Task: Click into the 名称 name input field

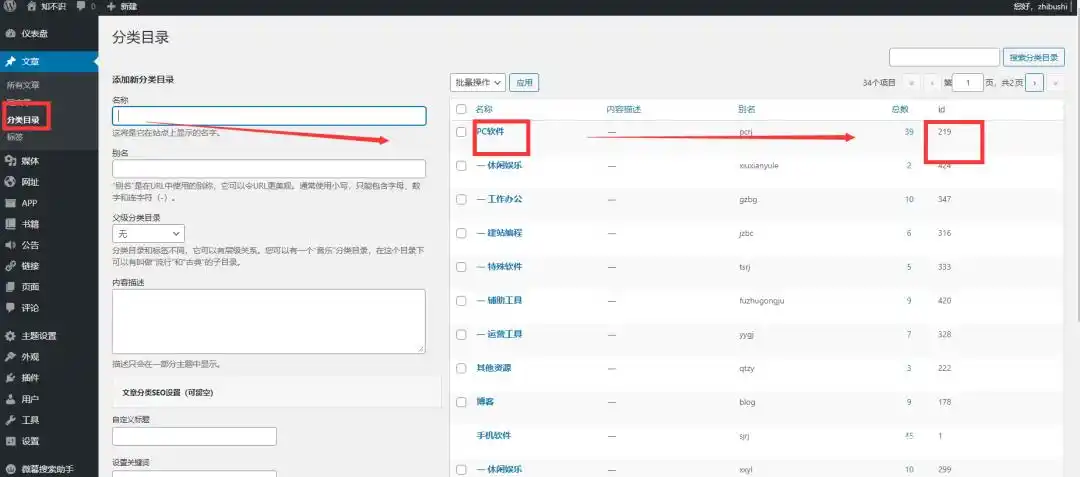Action: 269,116
